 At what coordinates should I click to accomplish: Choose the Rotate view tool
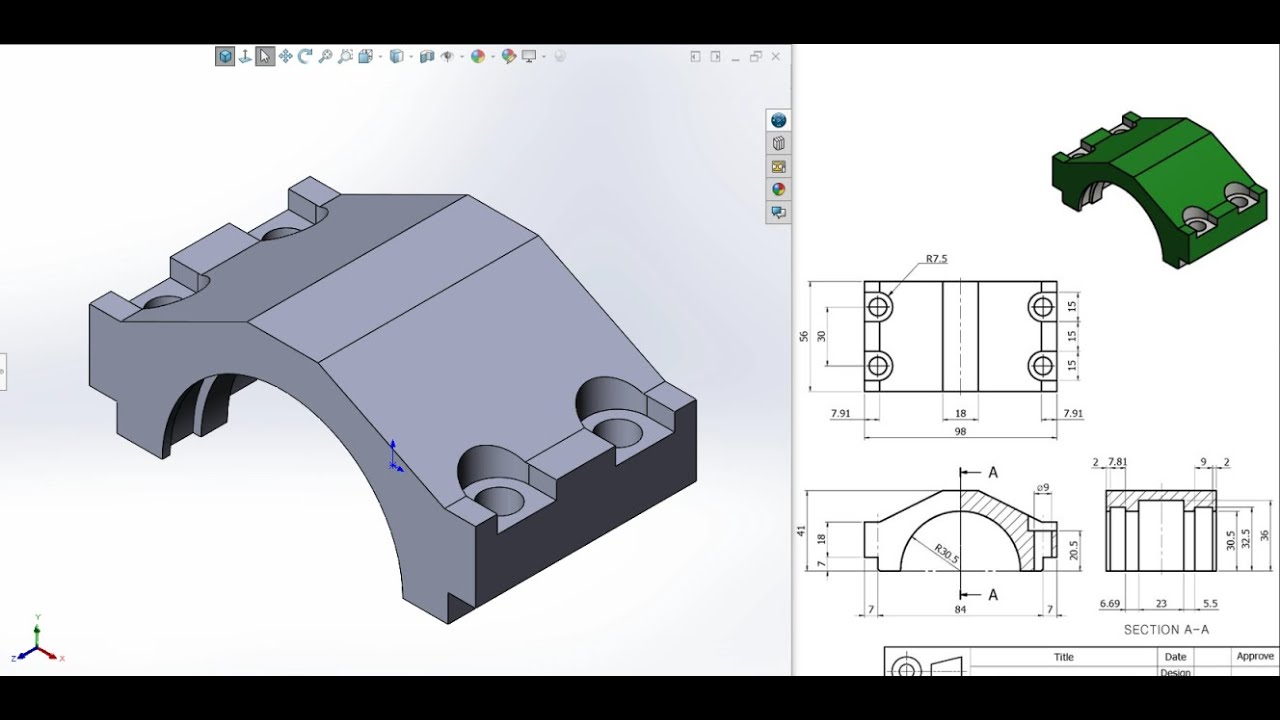(305, 56)
